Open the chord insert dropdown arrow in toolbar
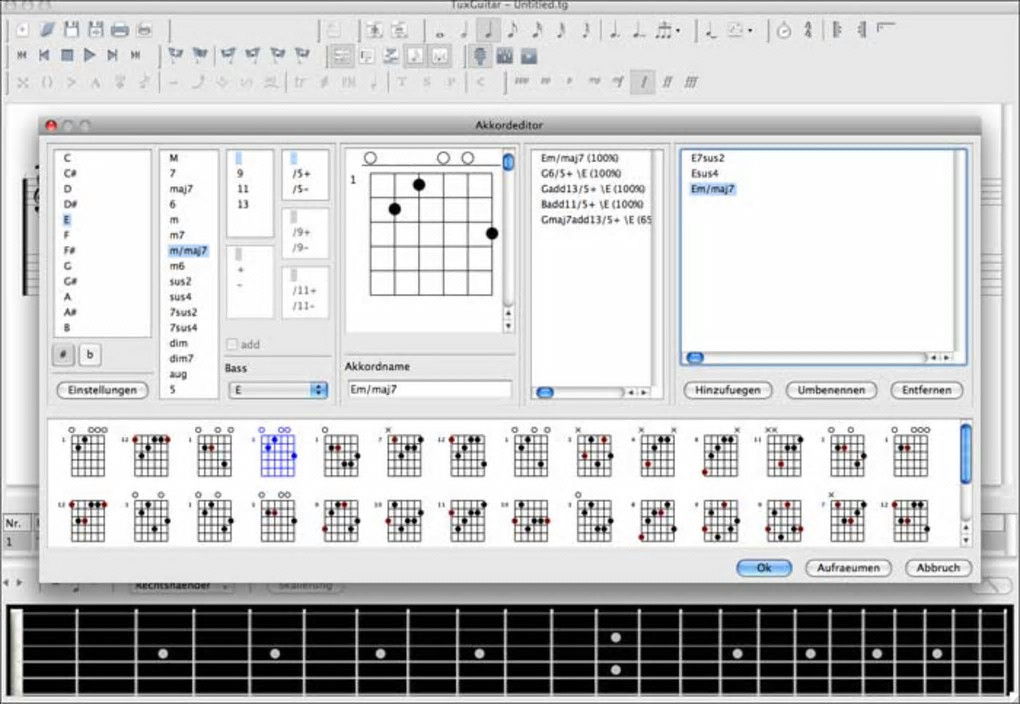 750,31
